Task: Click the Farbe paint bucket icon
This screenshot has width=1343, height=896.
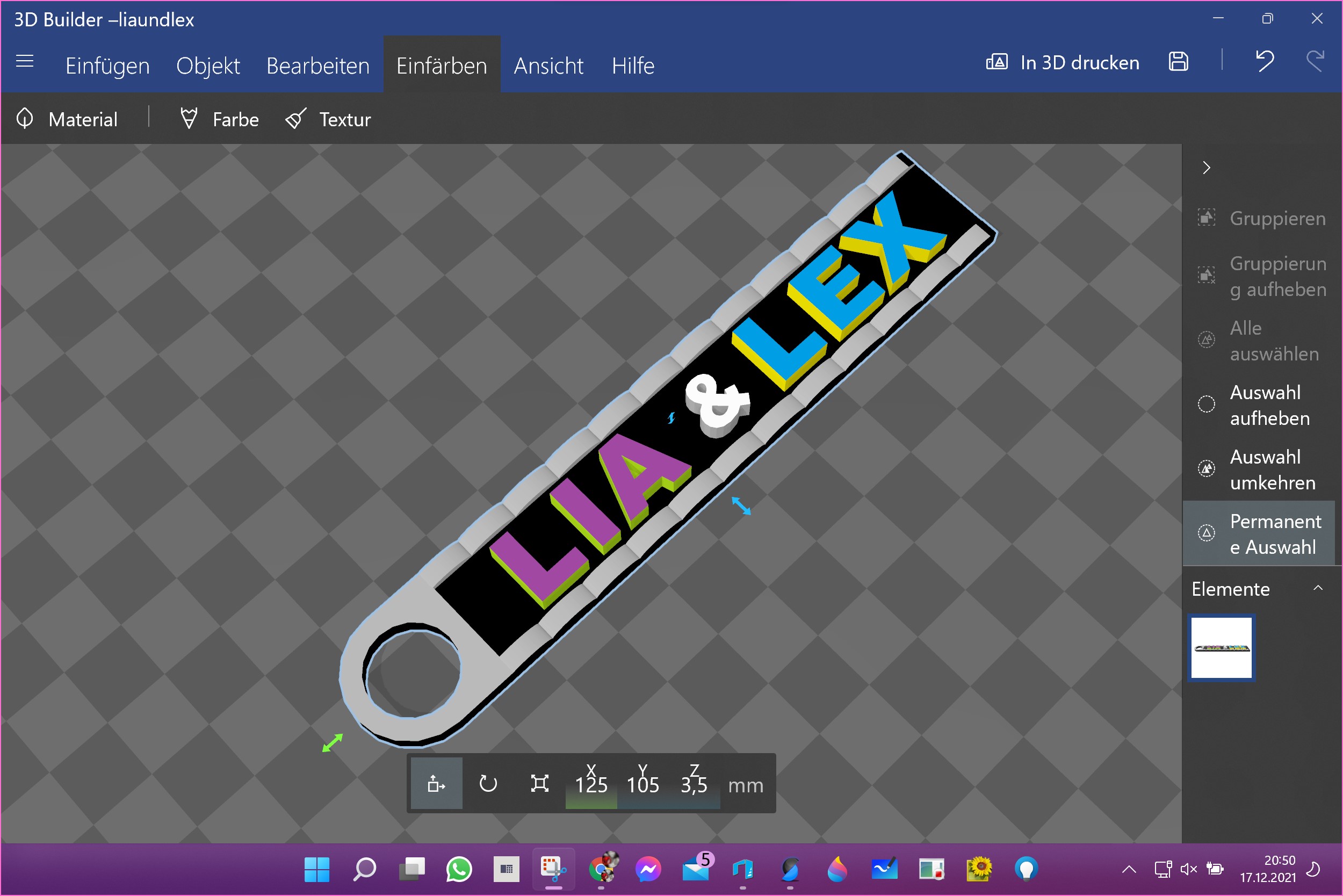Action: pos(189,118)
